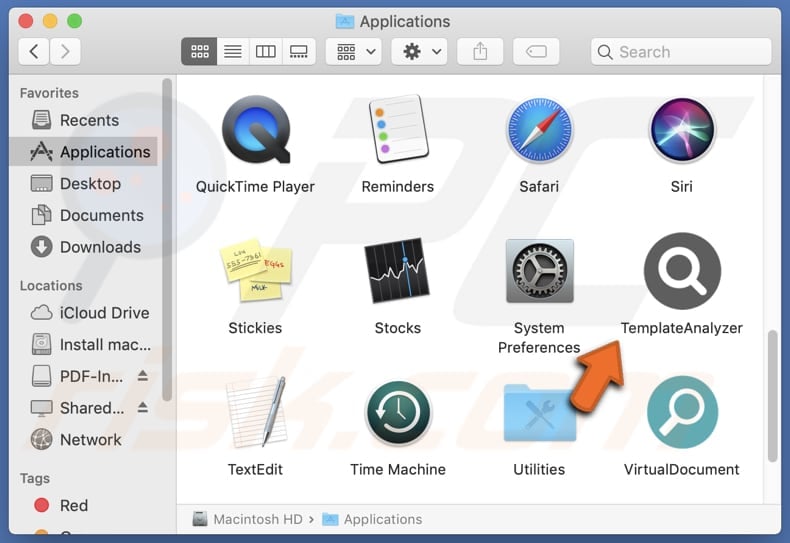Click the sidebar scrollbar thumb
790x543 pixels.
[167, 239]
